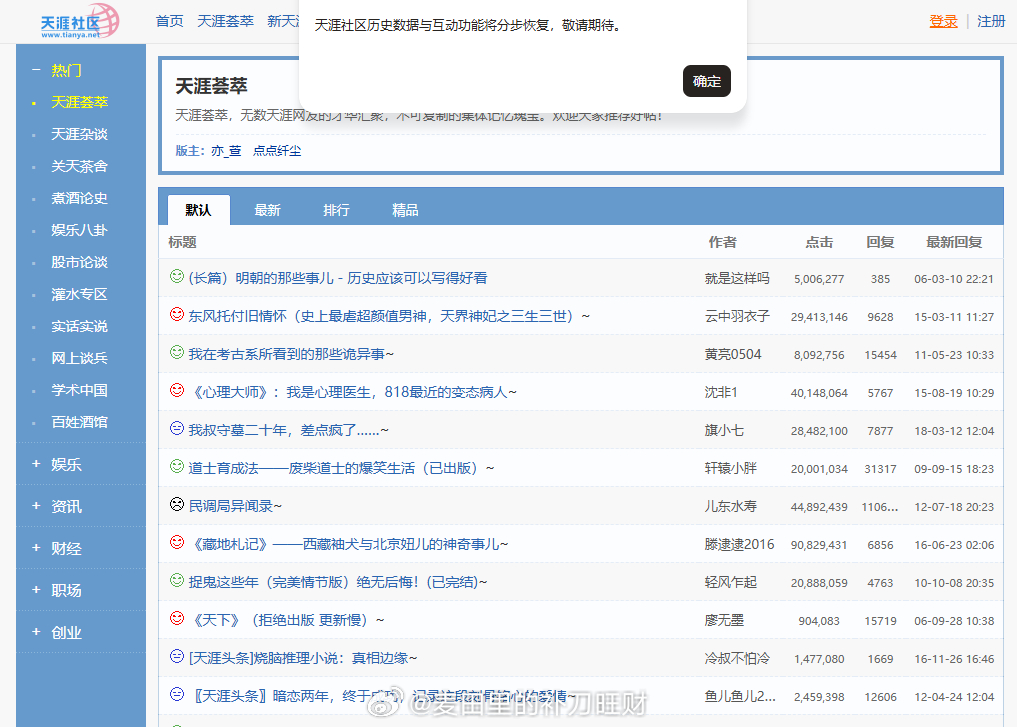1017x727 pixels.
Task: Click author name 轩辕小胖
Action: click(x=731, y=468)
